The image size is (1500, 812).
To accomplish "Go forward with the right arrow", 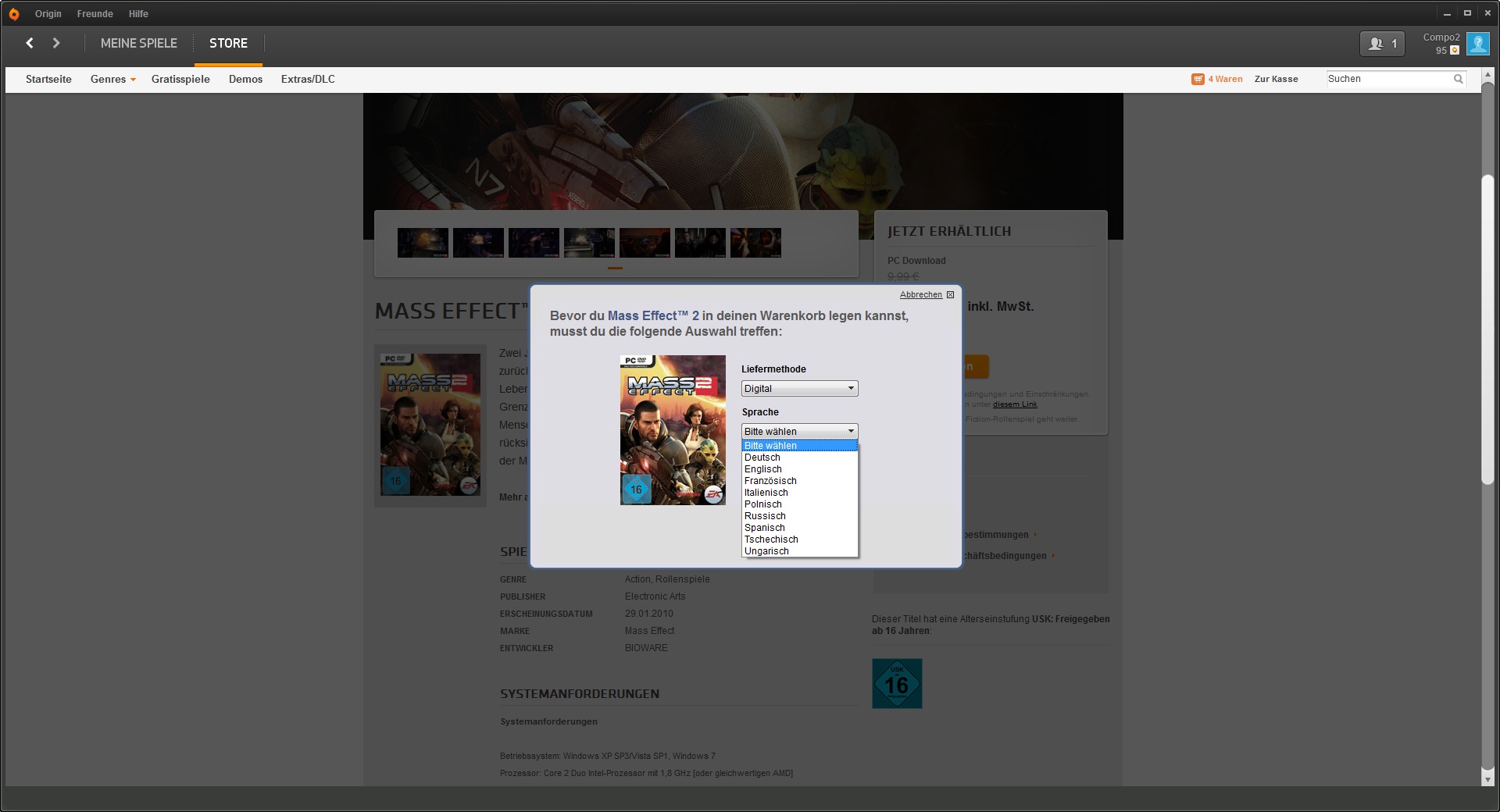I will point(56,43).
